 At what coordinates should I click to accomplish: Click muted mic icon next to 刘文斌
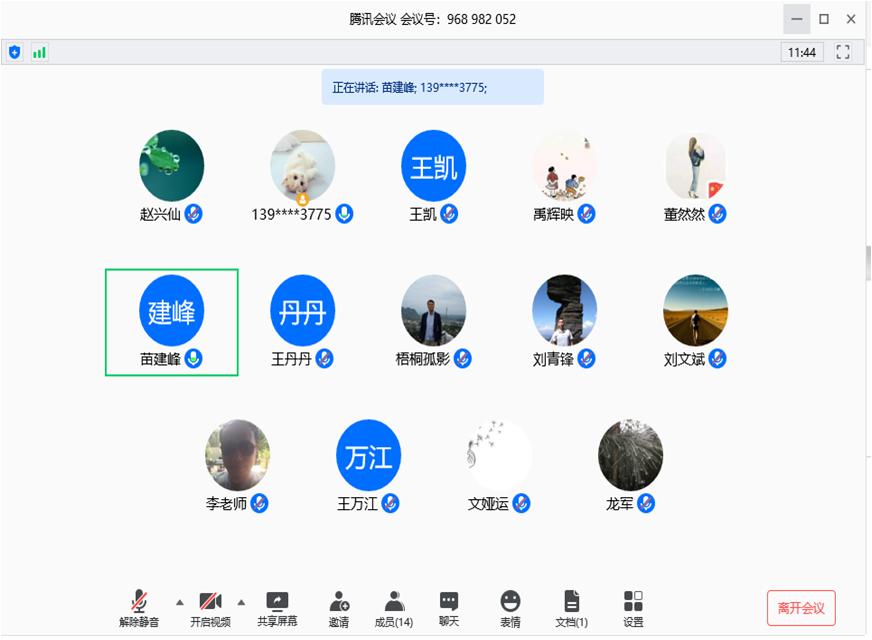(717, 359)
